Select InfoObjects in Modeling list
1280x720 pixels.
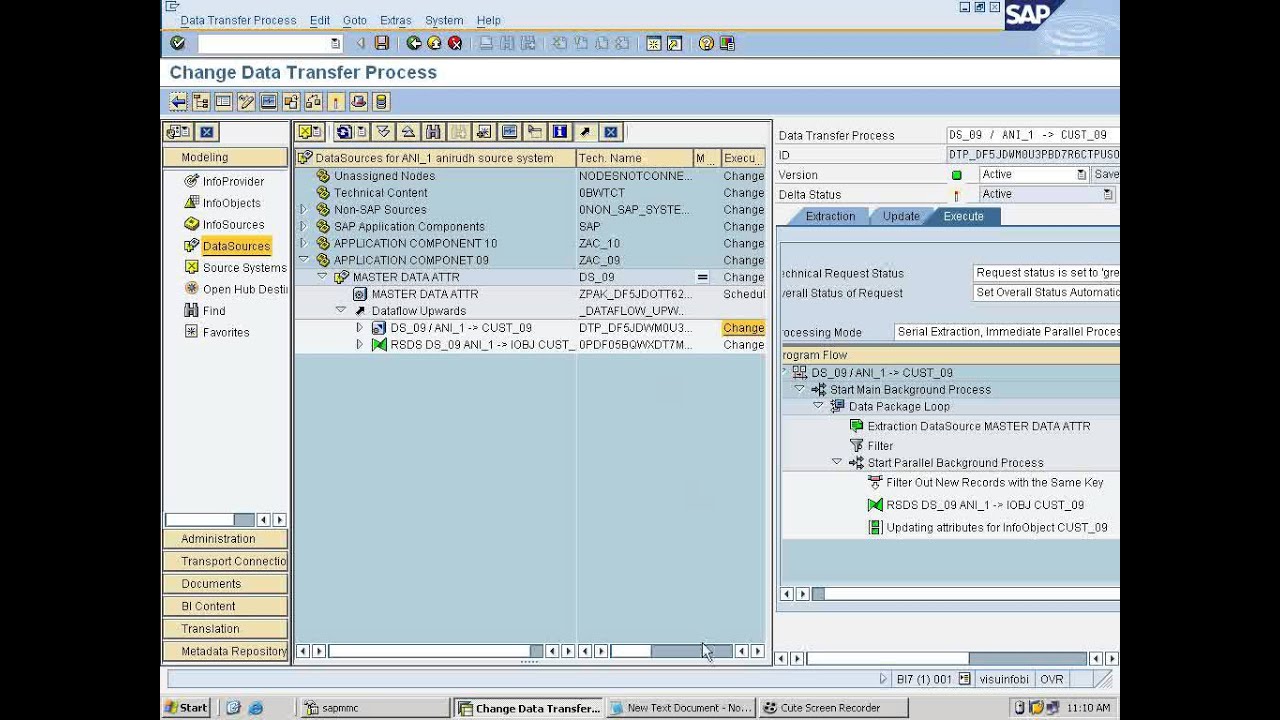(231, 203)
